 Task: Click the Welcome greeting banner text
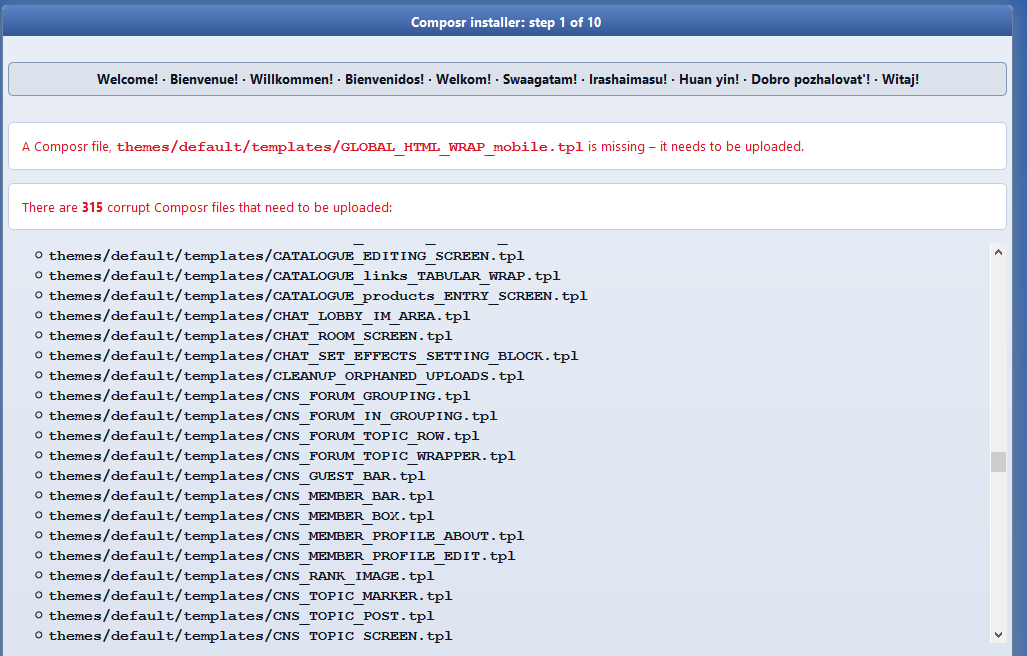508,79
